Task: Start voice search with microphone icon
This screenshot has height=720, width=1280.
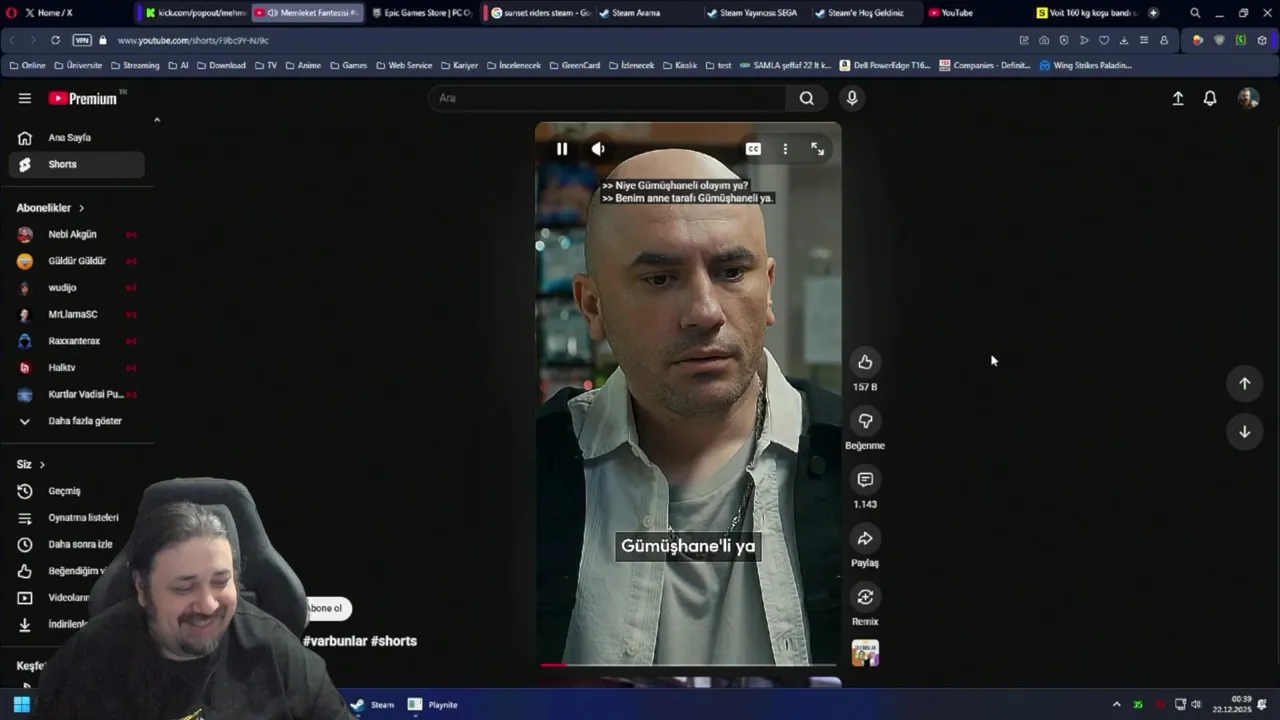Action: point(852,98)
